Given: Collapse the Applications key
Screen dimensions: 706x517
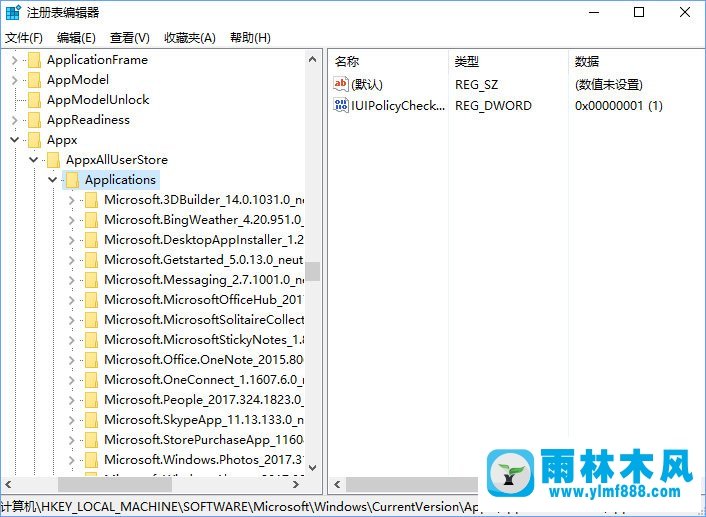Looking at the screenshot, I should [x=53, y=180].
